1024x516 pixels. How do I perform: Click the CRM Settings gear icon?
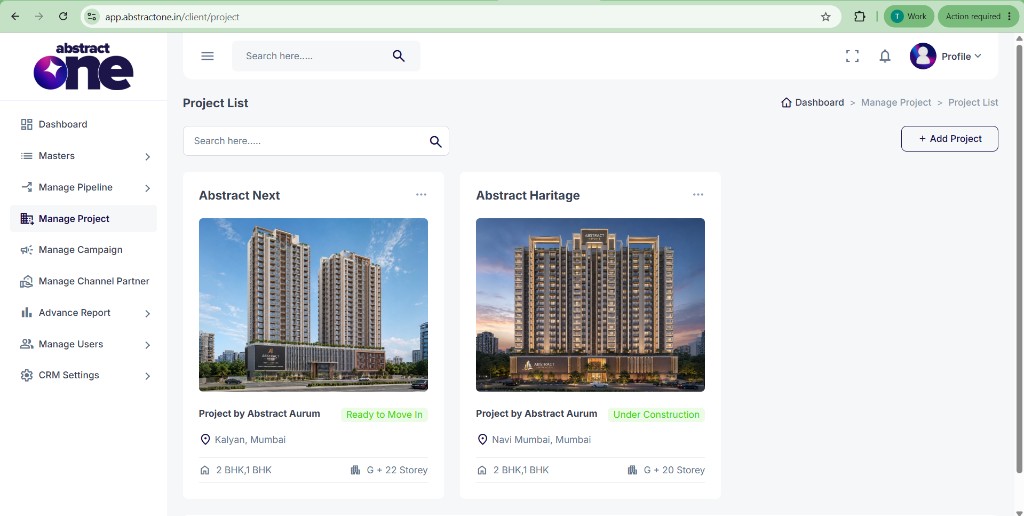tap(26, 375)
